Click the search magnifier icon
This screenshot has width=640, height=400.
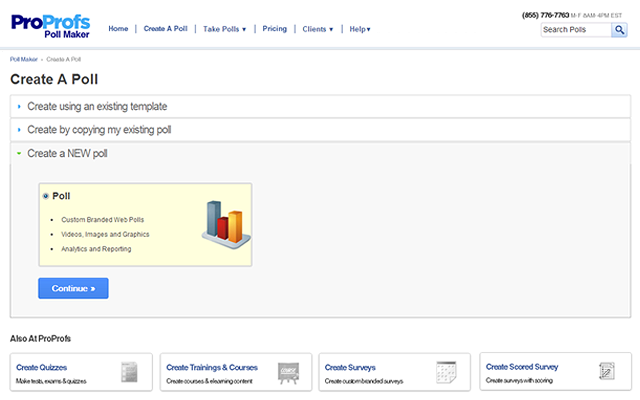(620, 30)
